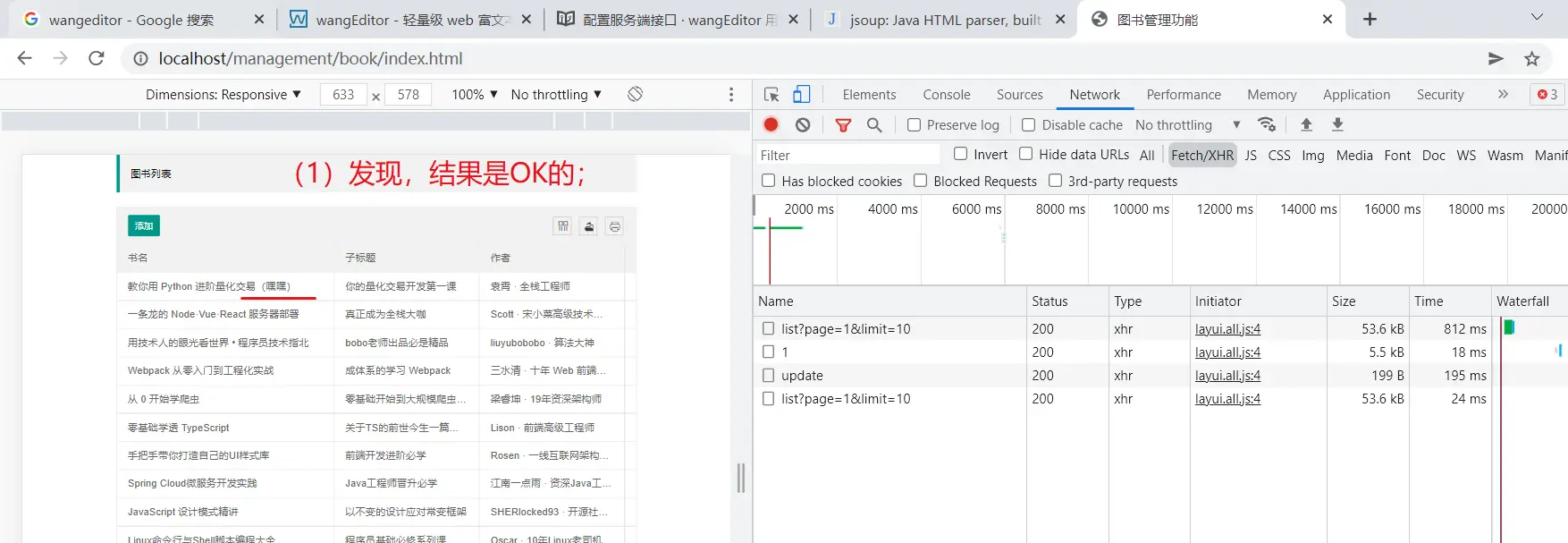Click the red error count badge
1568x543 pixels.
pyautogui.click(x=1547, y=94)
